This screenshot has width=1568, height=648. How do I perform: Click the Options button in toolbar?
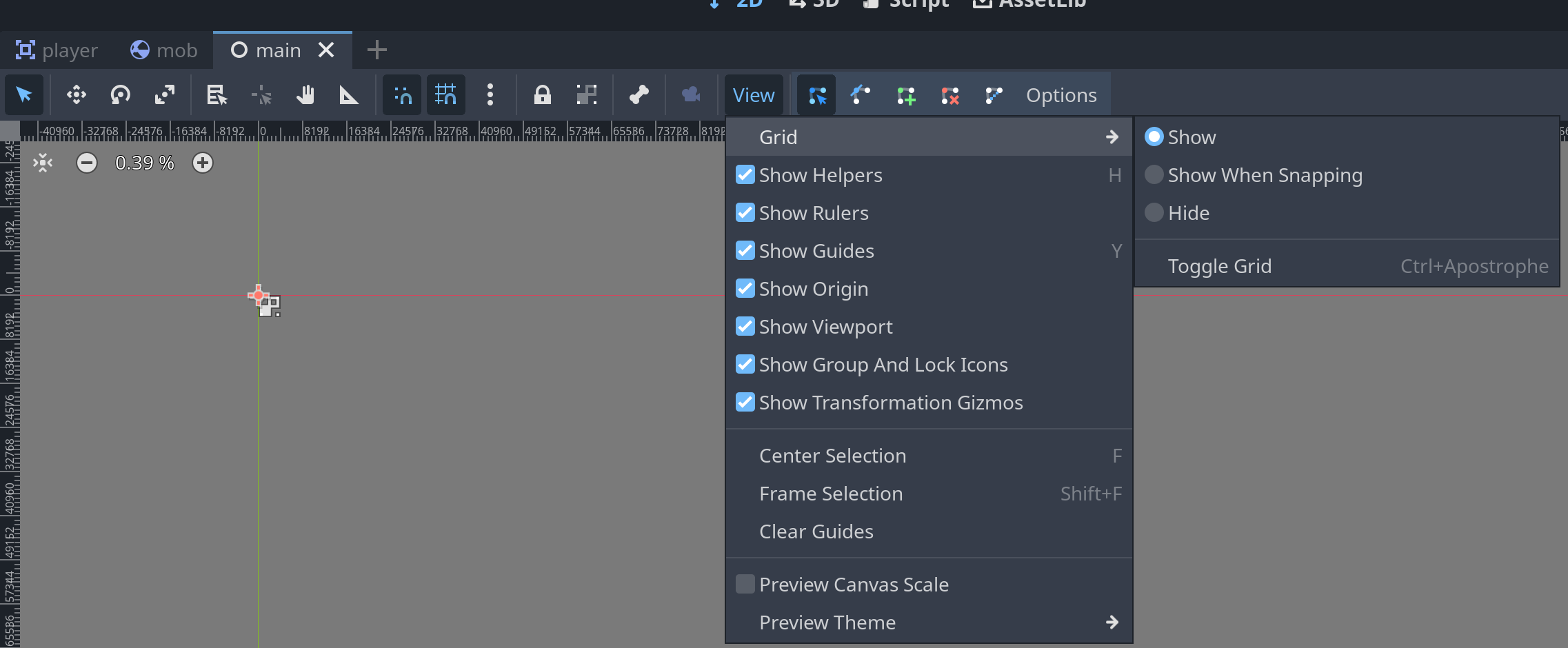[1061, 95]
